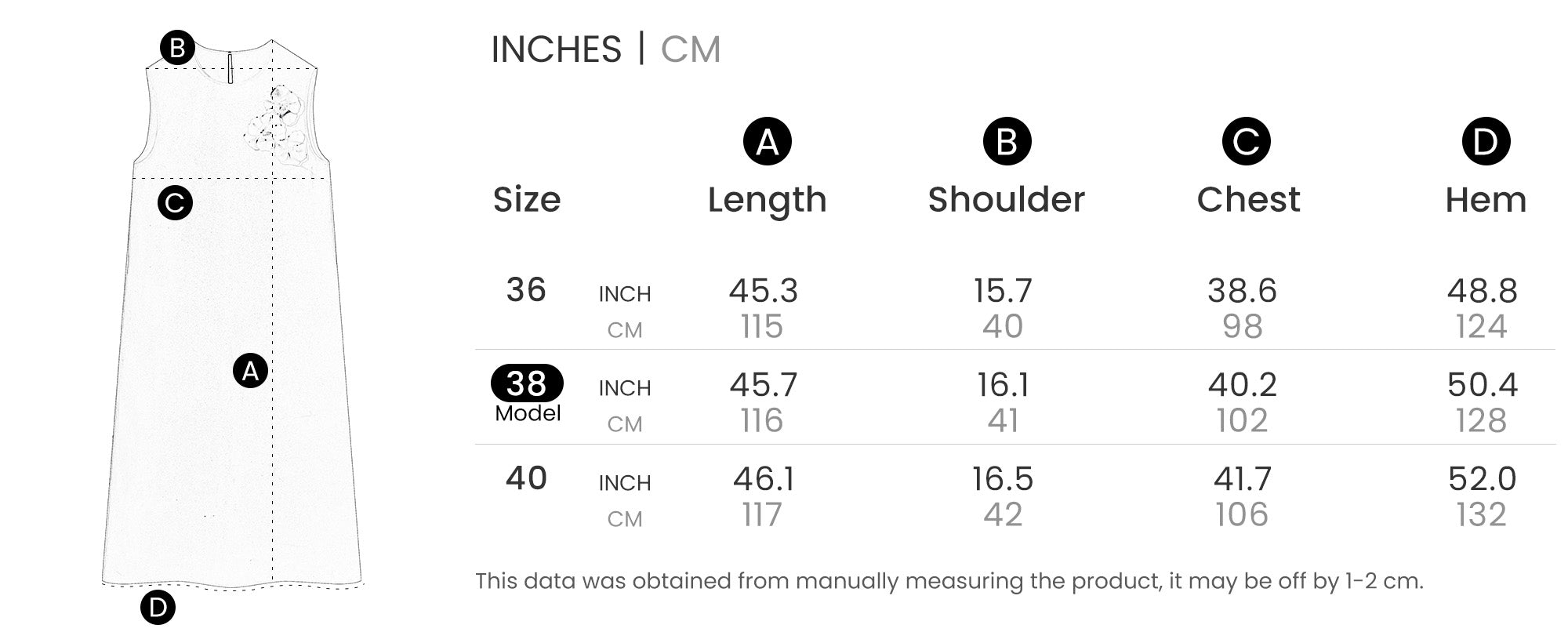Screen dimensions: 1568x632
Task: Click the Chest column header
Action: click(x=1248, y=199)
